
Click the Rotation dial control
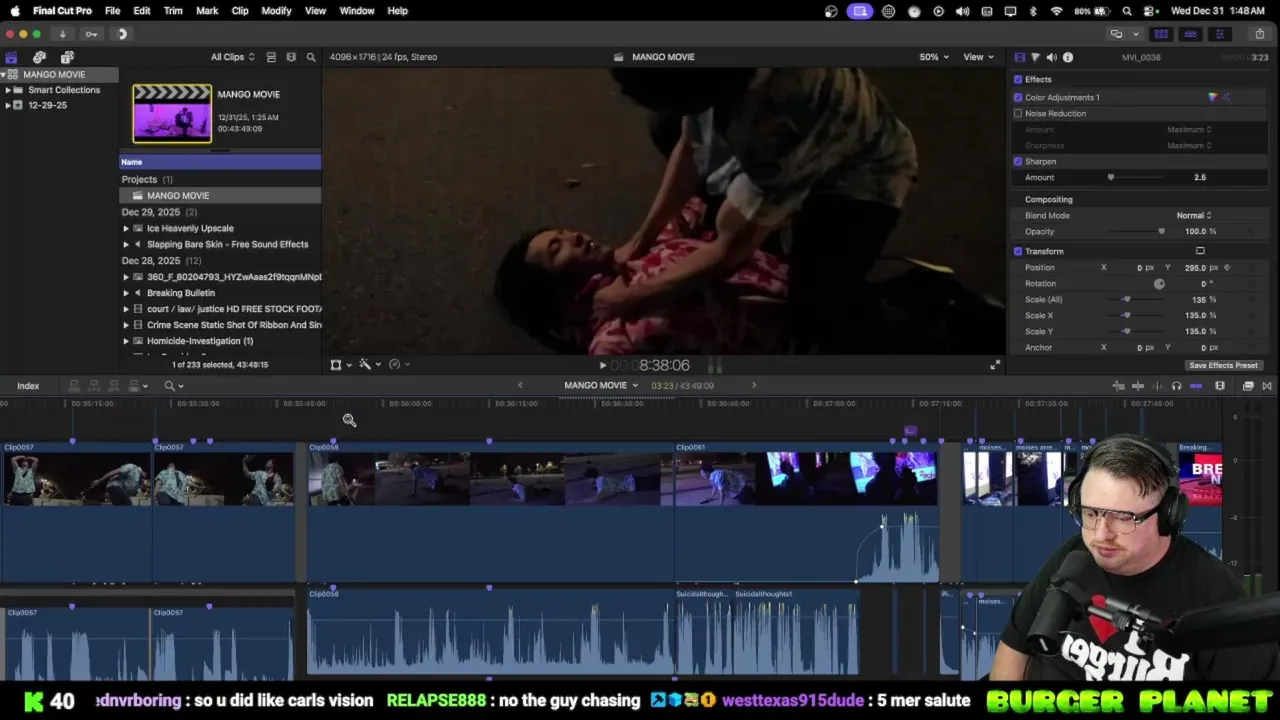[x=1159, y=284]
